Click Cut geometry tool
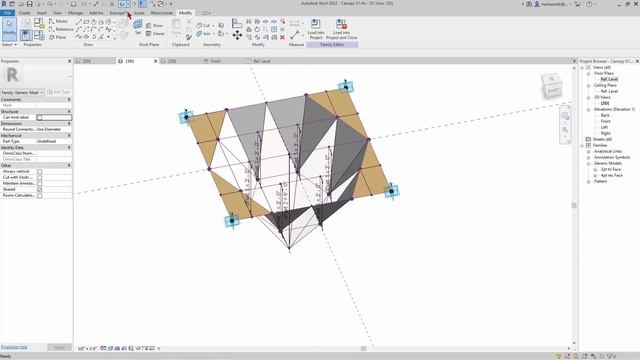Screen dimensions: 640x360 tap(204, 25)
